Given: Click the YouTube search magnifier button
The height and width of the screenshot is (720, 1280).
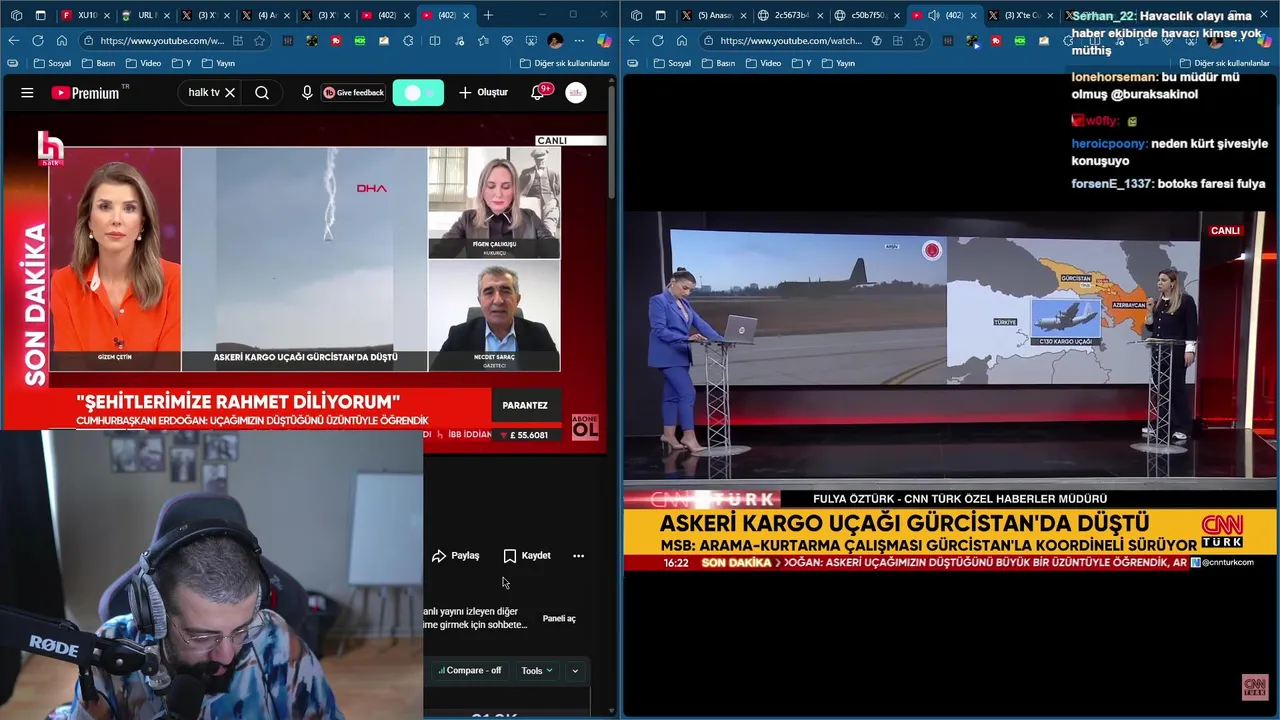Looking at the screenshot, I should [x=262, y=93].
